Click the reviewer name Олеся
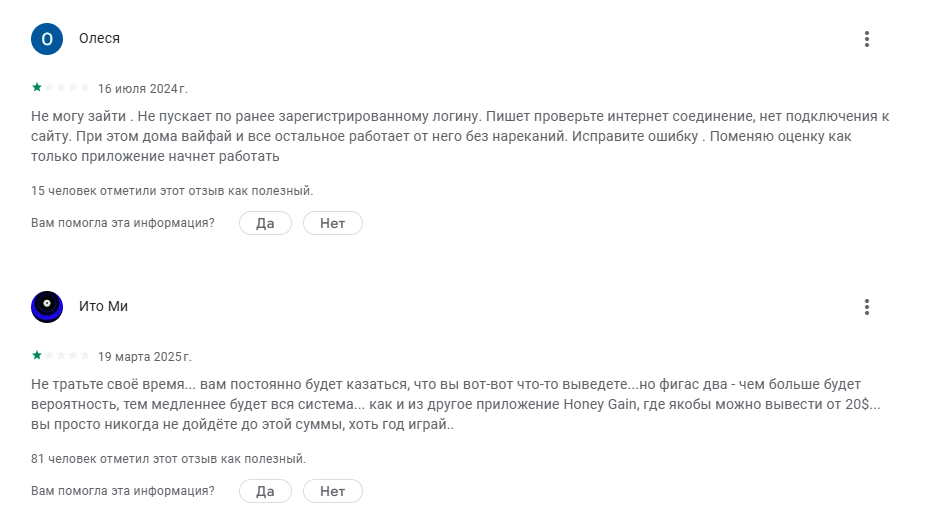 coord(99,39)
